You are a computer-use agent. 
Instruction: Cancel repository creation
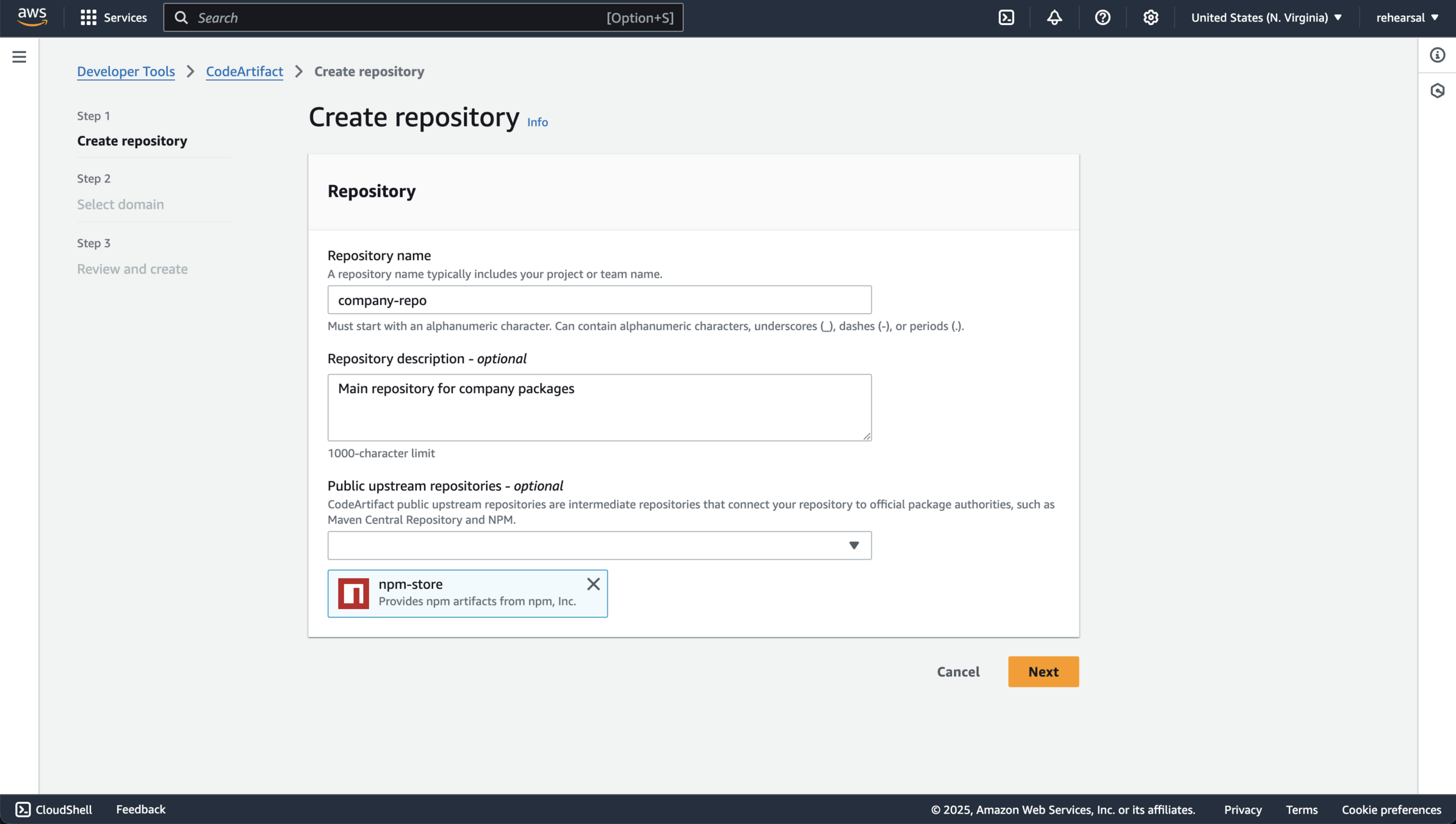point(958,671)
